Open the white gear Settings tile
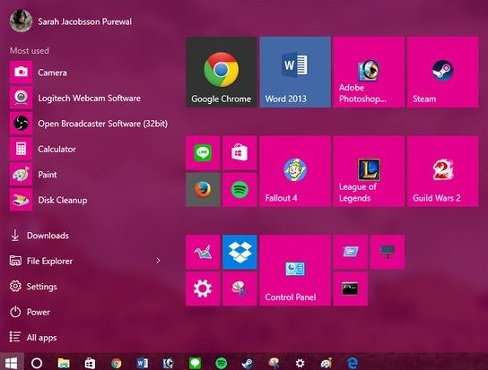This screenshot has width=488, height=370. [203, 289]
